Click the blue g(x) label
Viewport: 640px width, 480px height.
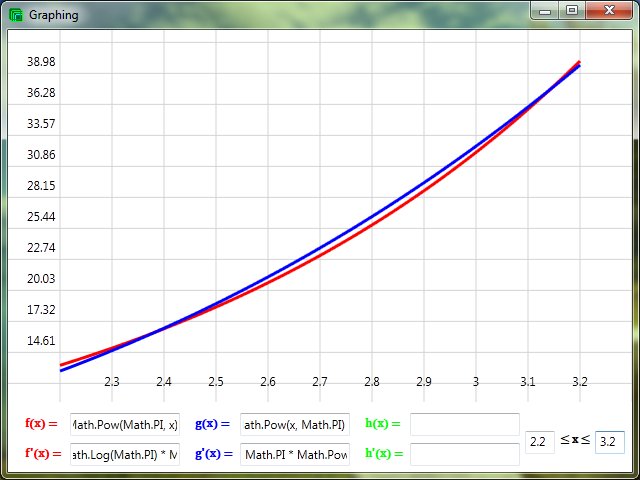pyautogui.click(x=212, y=424)
